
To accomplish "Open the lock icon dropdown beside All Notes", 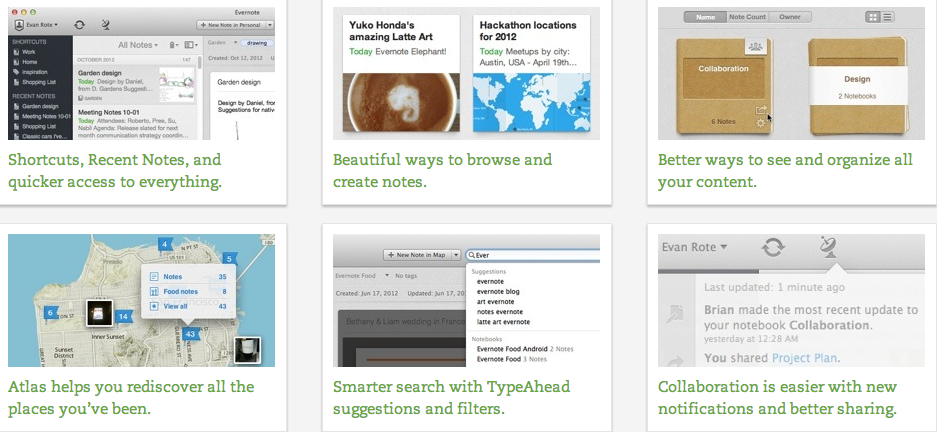I will [x=174, y=45].
